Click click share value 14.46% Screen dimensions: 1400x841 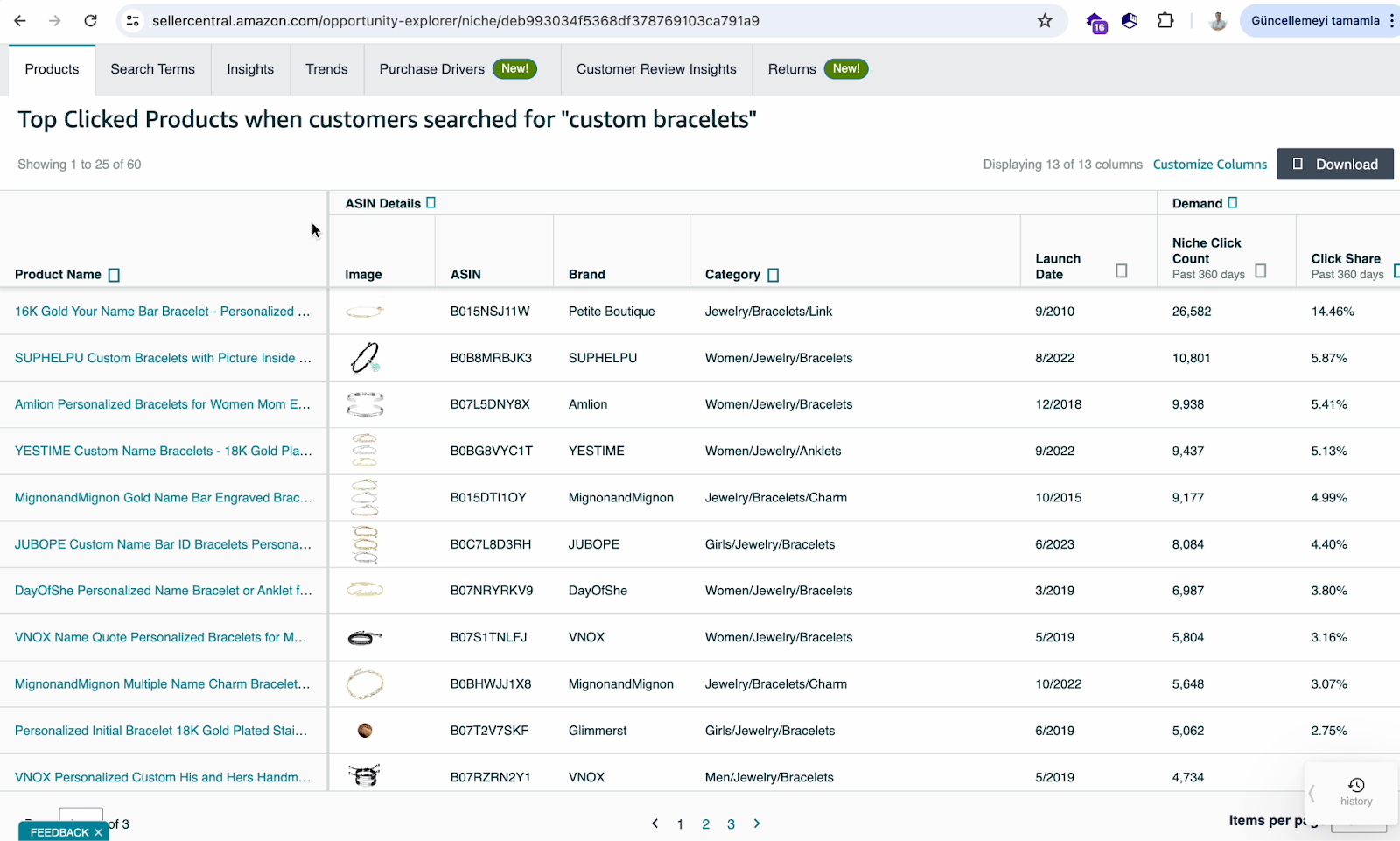pos(1333,312)
